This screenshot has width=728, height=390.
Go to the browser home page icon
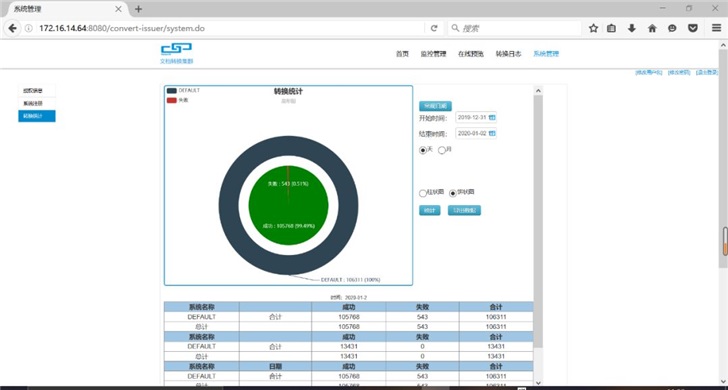point(652,28)
